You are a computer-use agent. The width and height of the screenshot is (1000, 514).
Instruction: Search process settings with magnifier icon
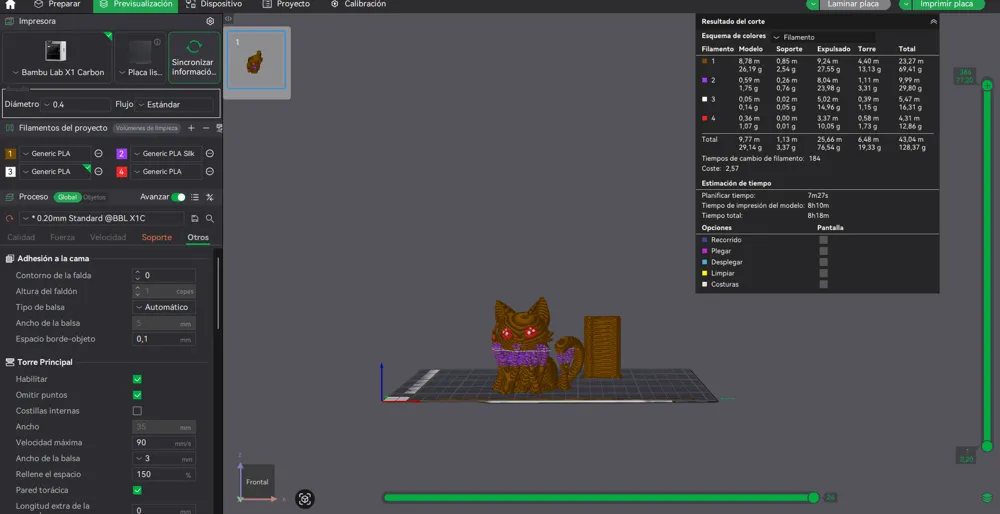[x=209, y=219]
